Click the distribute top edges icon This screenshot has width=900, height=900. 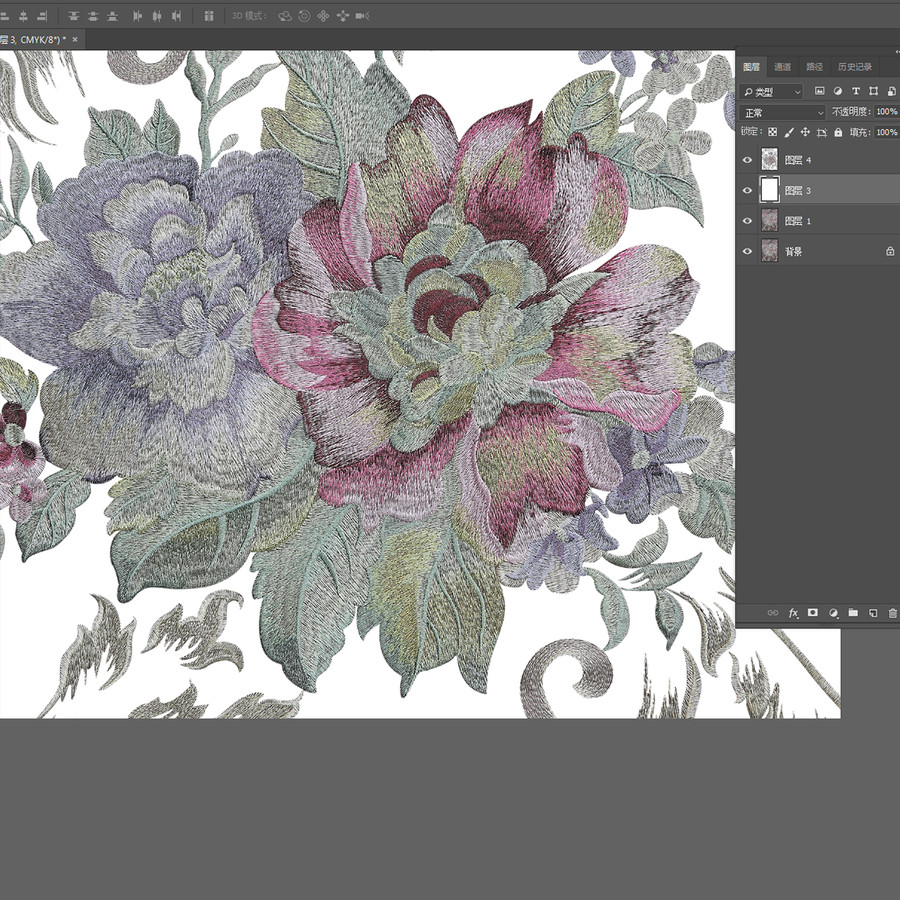coord(73,16)
